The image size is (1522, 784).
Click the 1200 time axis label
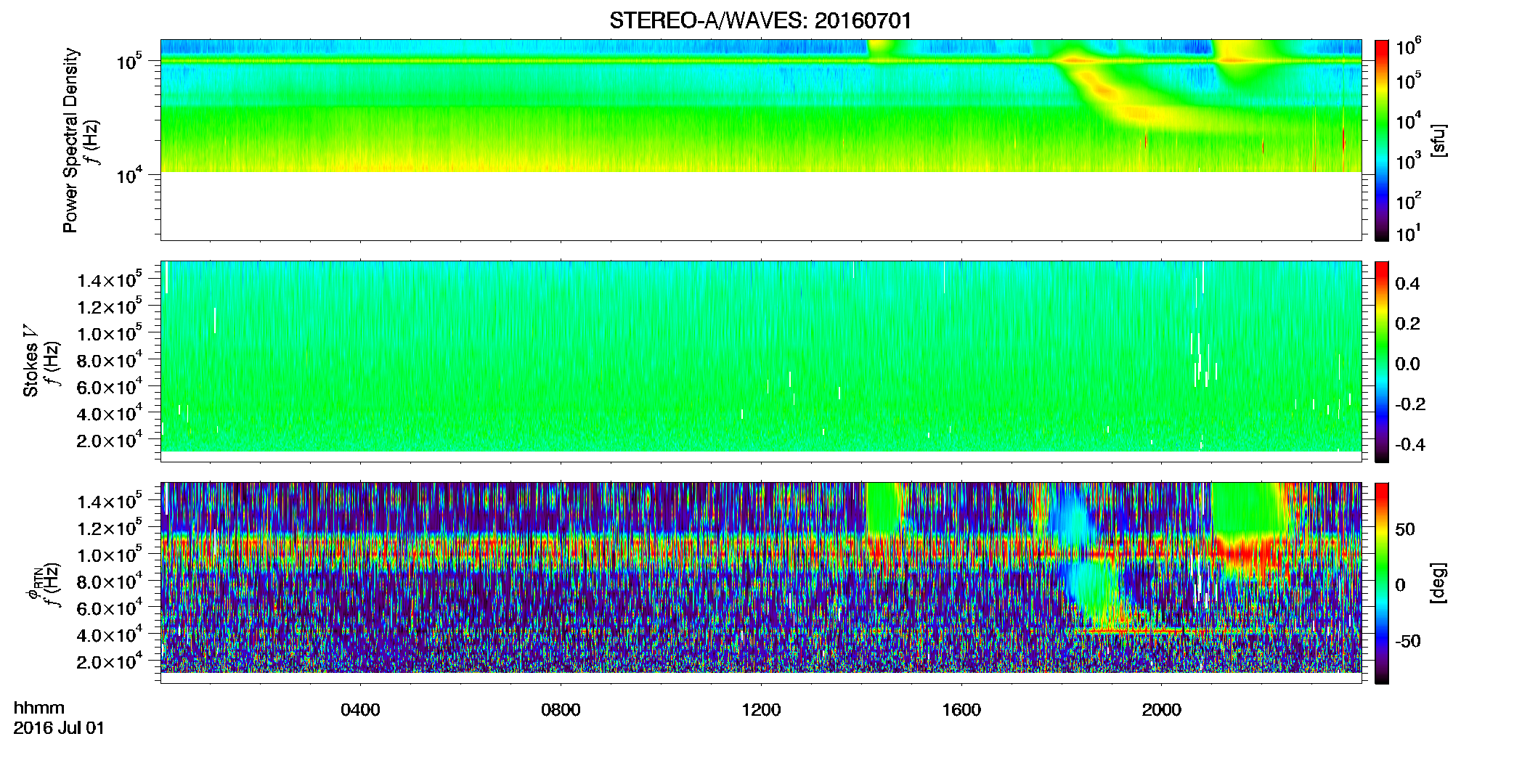(x=761, y=710)
